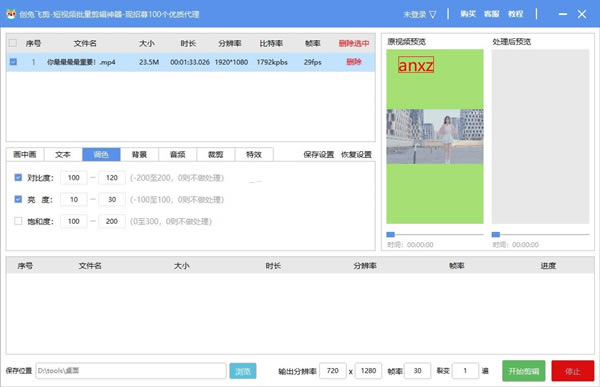Disable the 对比度 contrast checkbox
Viewport: 600px width, 387px height.
point(18,177)
